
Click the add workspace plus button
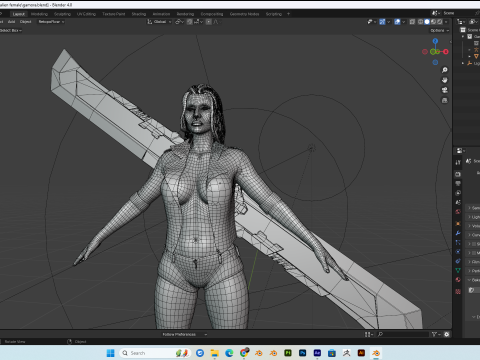(288, 14)
